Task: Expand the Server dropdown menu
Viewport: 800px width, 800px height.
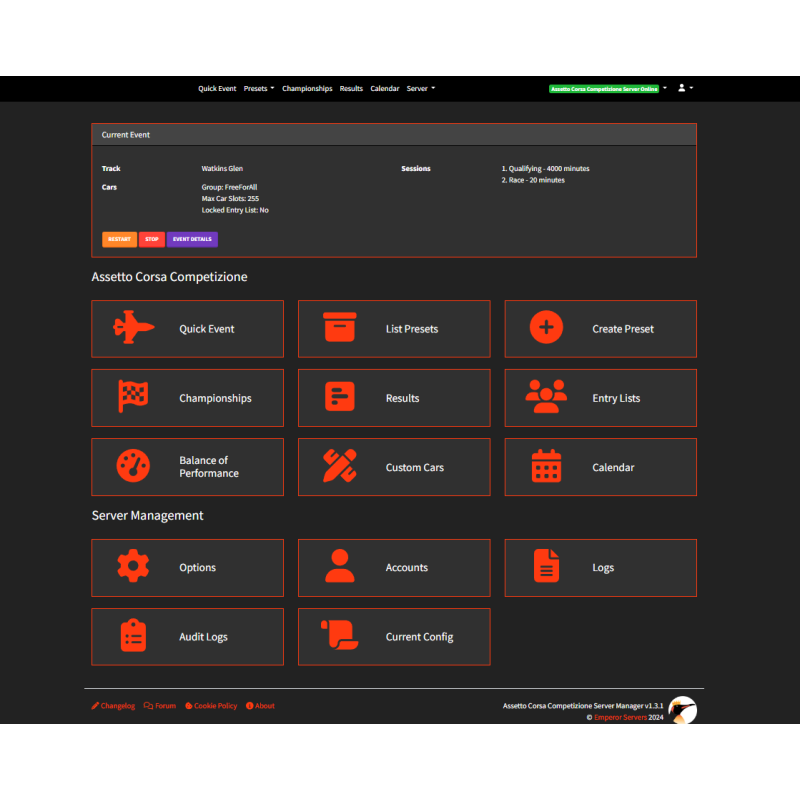Action: (x=420, y=88)
